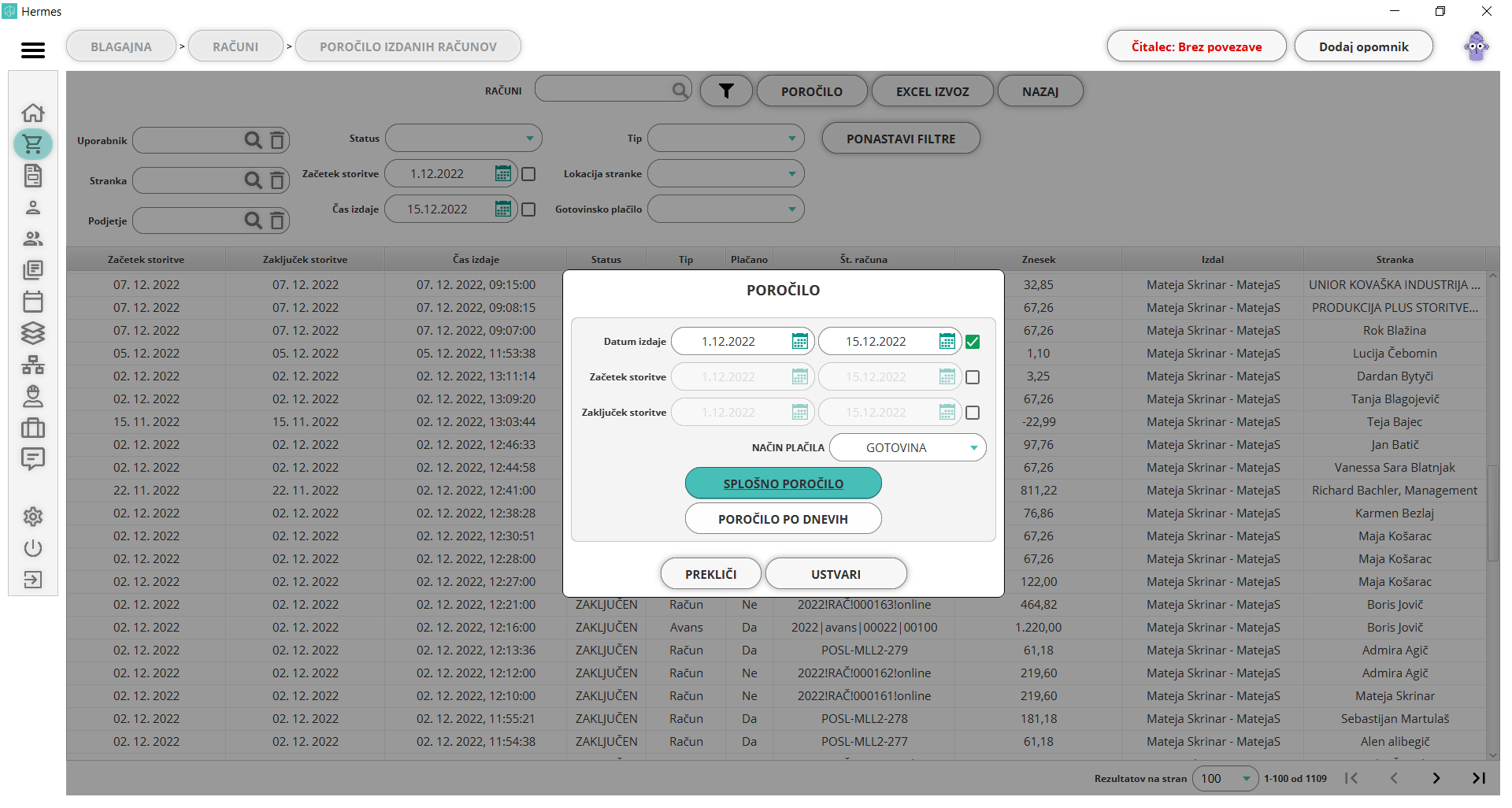Click the Poročilo toolbar button

(812, 91)
